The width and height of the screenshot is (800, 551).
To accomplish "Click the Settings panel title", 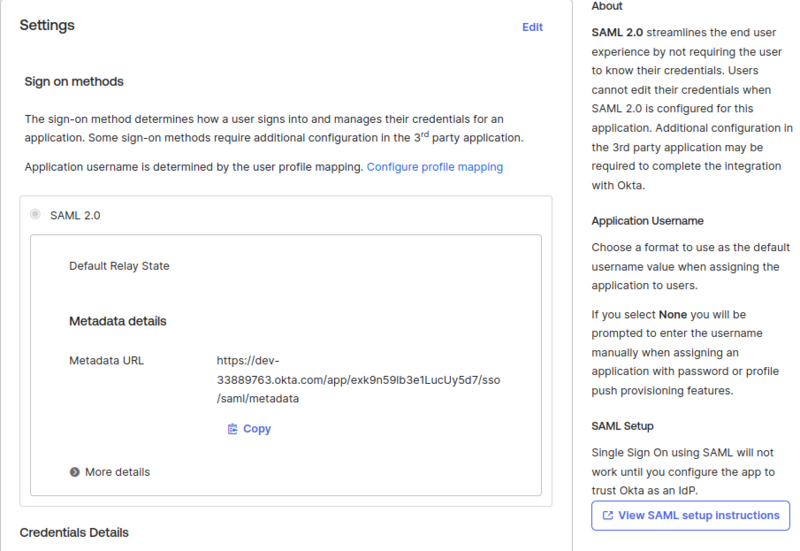I will [47, 25].
